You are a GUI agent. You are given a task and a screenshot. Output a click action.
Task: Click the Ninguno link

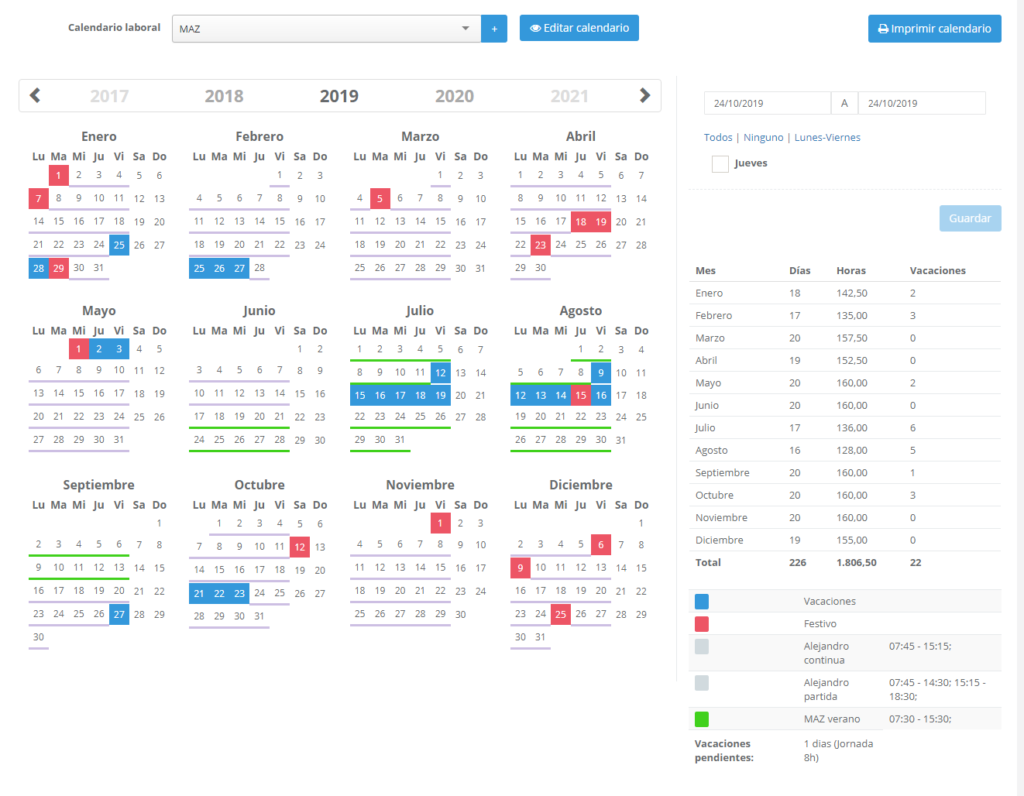coord(763,137)
